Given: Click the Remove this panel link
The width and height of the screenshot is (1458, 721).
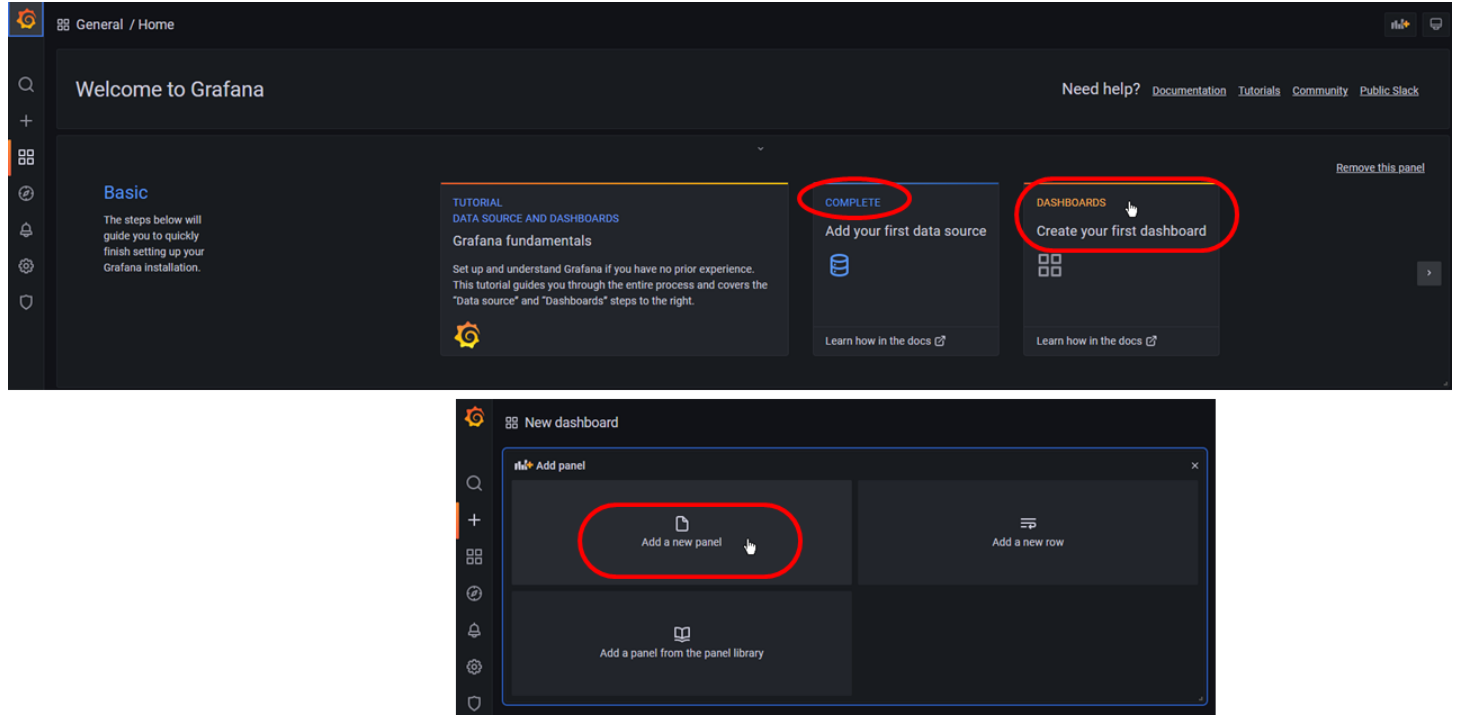Looking at the screenshot, I should click(x=1379, y=168).
